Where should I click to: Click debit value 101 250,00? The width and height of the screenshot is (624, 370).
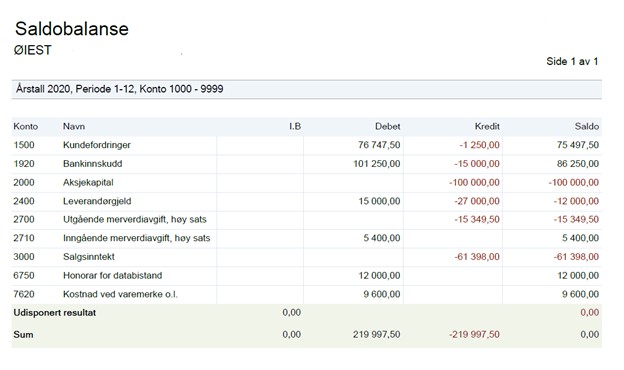[x=376, y=164]
